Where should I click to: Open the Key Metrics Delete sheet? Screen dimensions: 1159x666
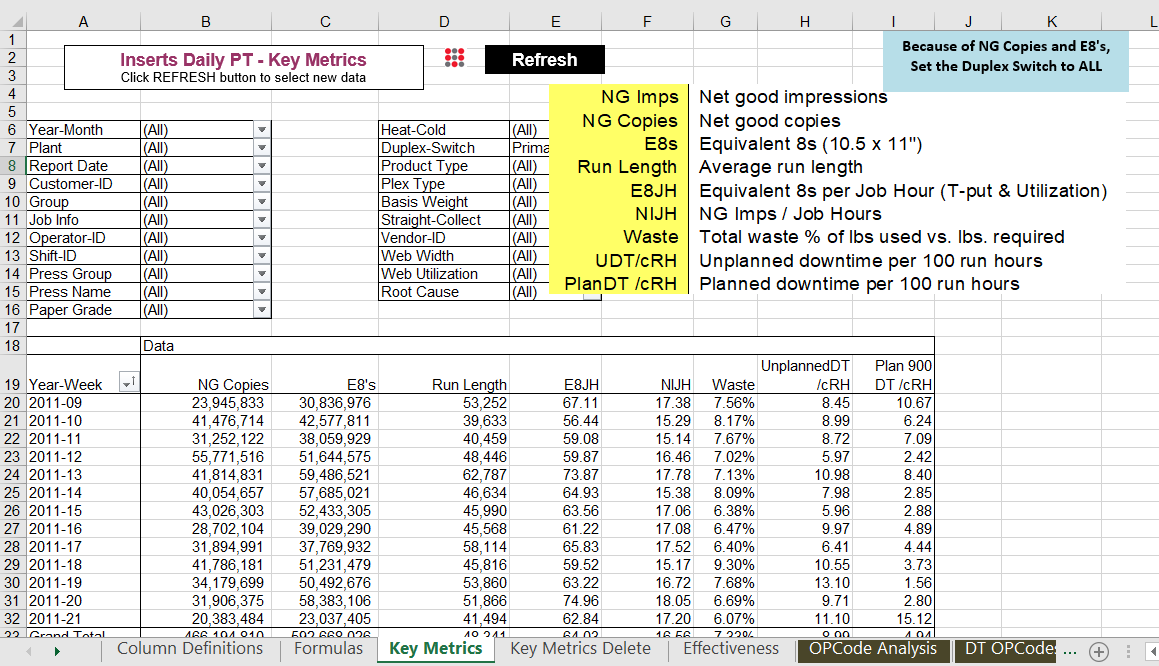pyautogui.click(x=580, y=648)
